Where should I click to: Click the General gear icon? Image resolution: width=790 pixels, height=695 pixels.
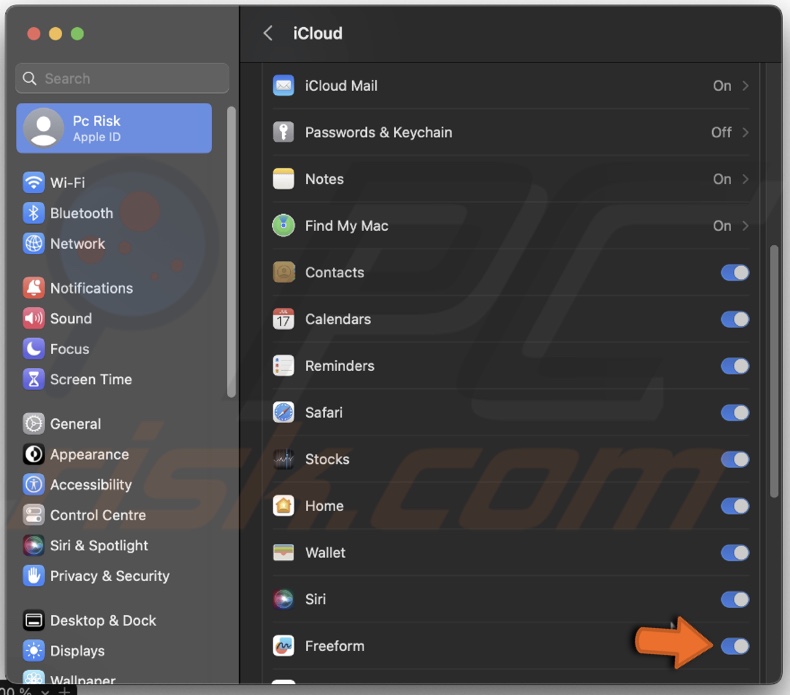click(34, 424)
